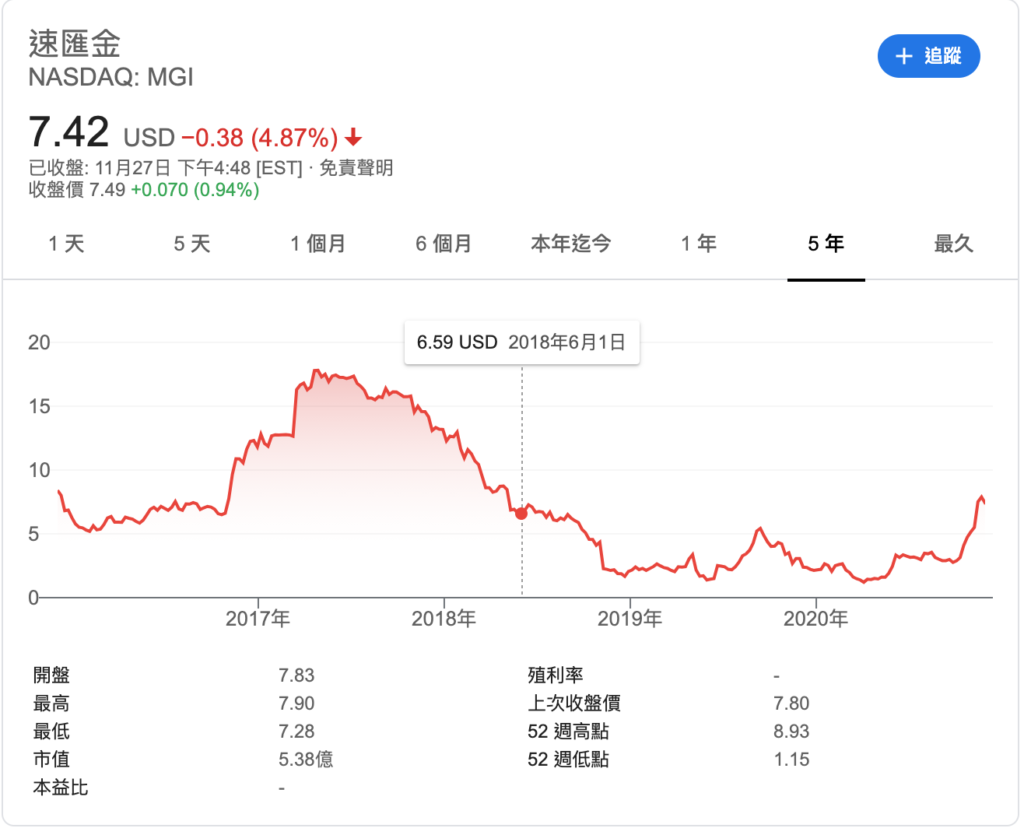Select the 5 年 range tab

(826, 244)
